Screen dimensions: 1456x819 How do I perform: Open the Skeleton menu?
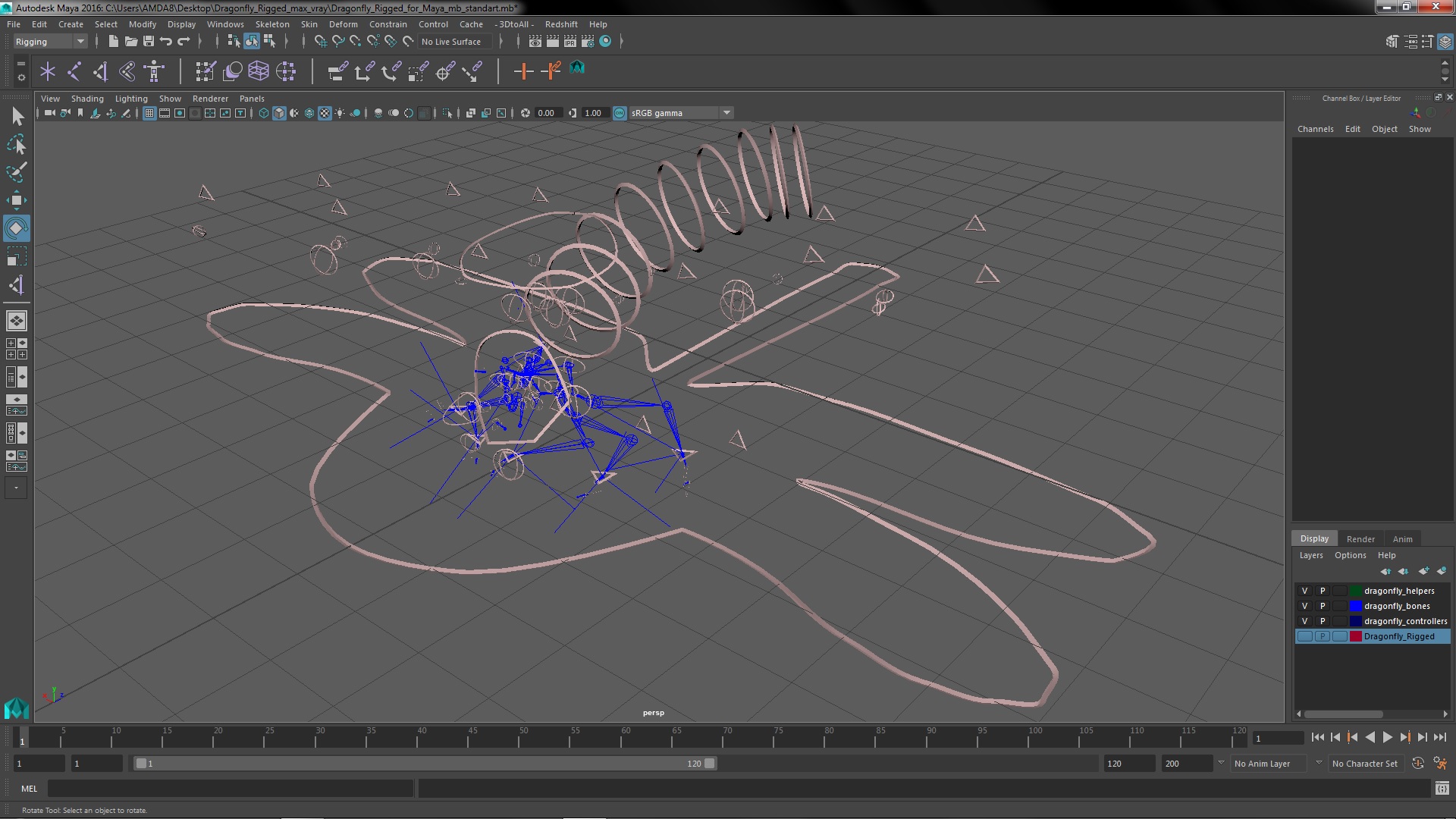(x=272, y=24)
